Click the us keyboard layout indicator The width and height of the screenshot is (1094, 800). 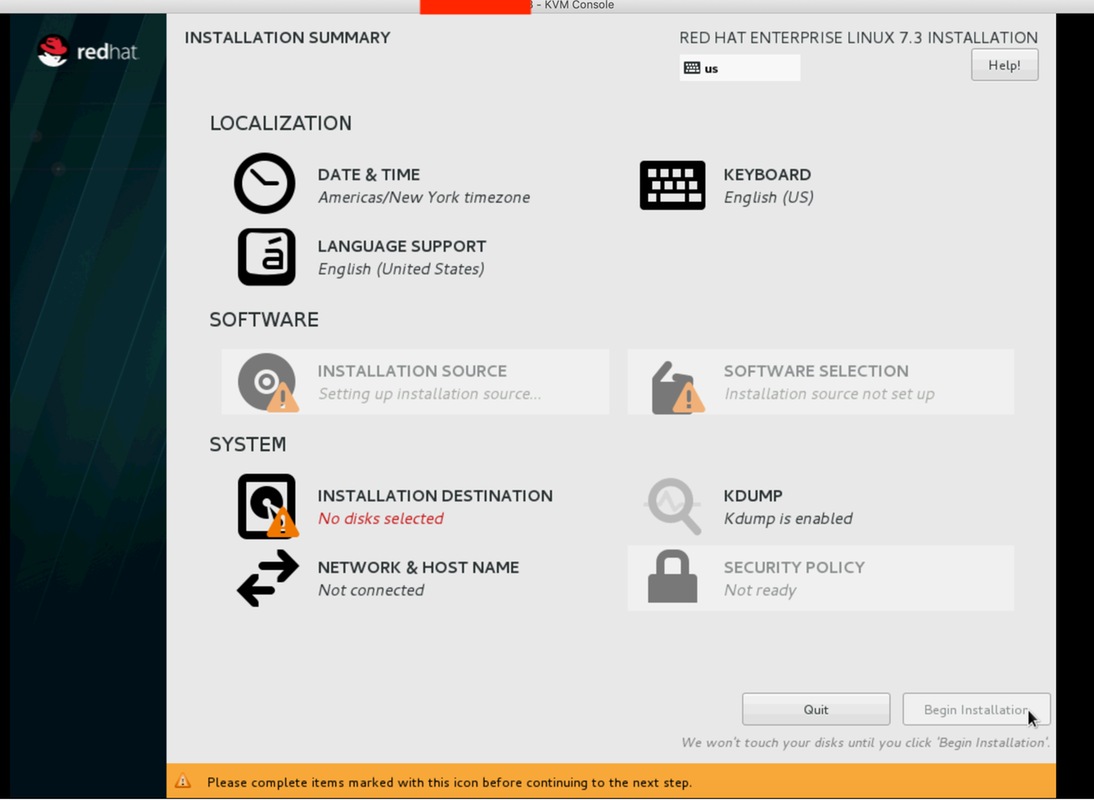740,68
